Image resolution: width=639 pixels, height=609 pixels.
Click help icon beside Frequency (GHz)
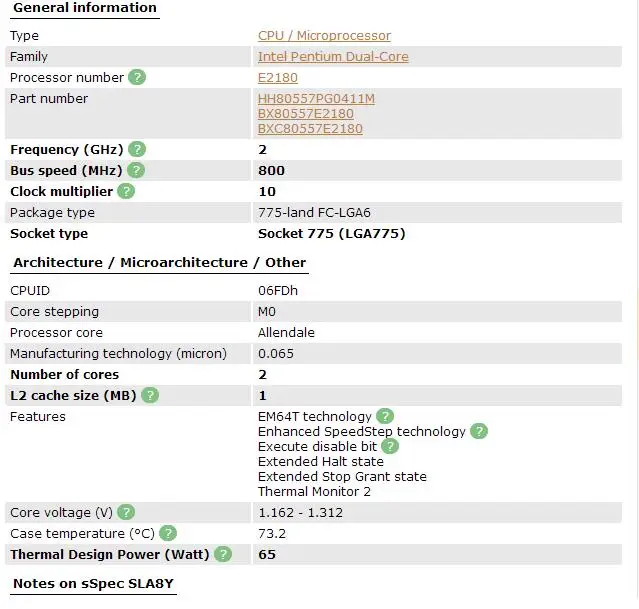(137, 149)
